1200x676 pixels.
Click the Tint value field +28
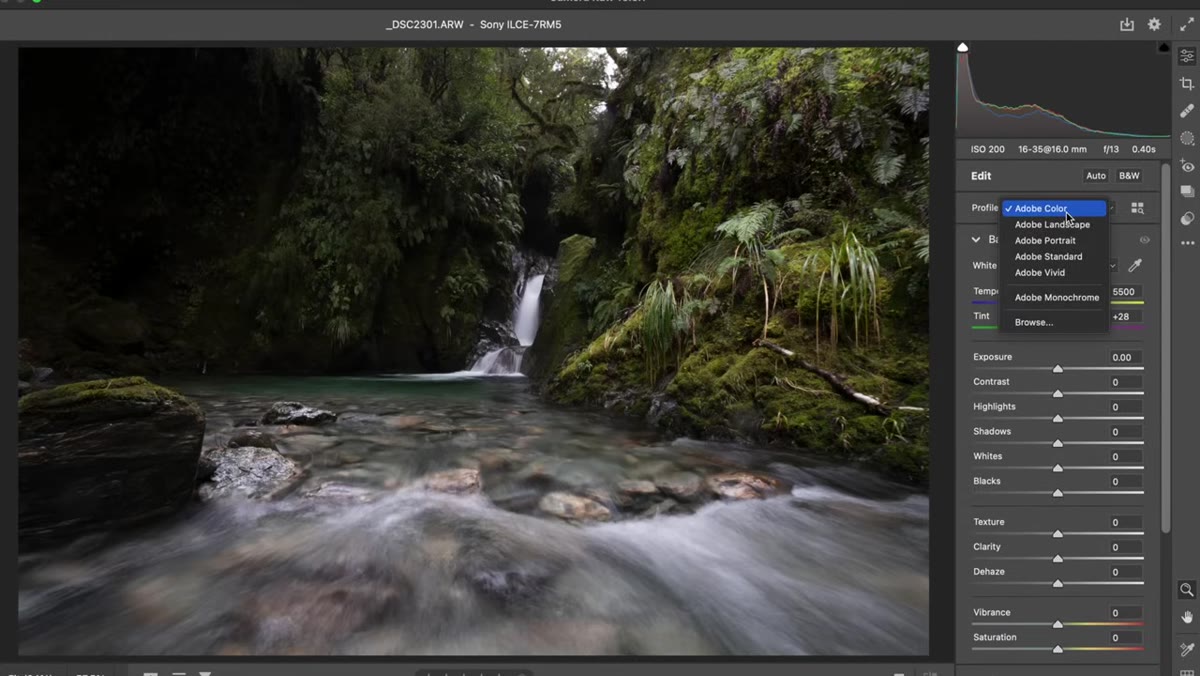1125,316
